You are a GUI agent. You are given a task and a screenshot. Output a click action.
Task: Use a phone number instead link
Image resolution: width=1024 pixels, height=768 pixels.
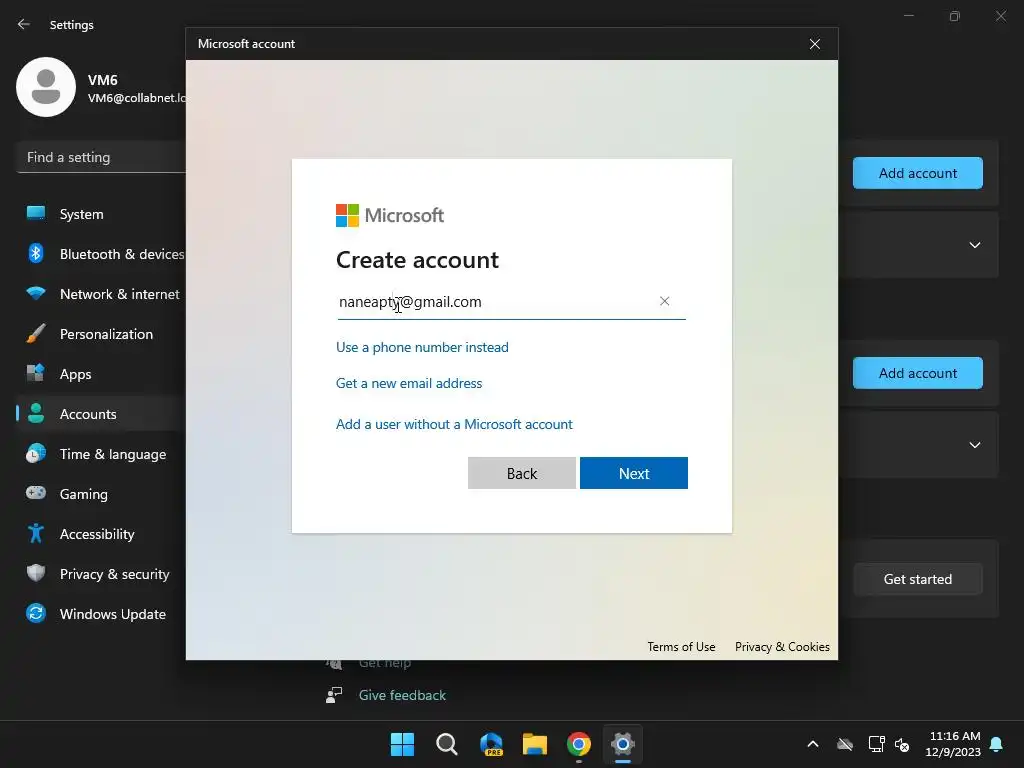pyautogui.click(x=422, y=347)
